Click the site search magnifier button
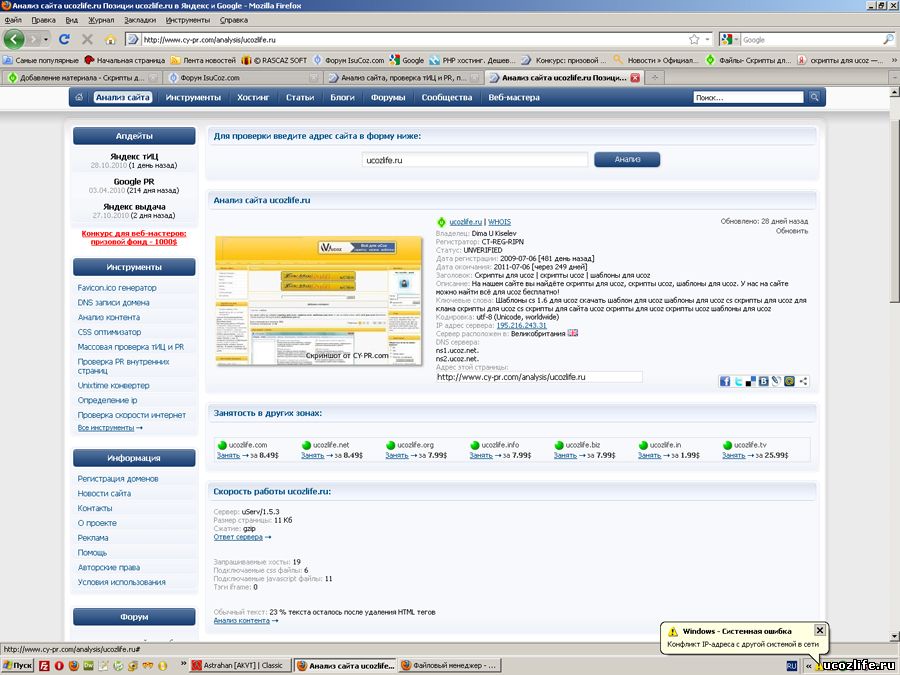Viewport: 900px width, 675px height. point(814,97)
